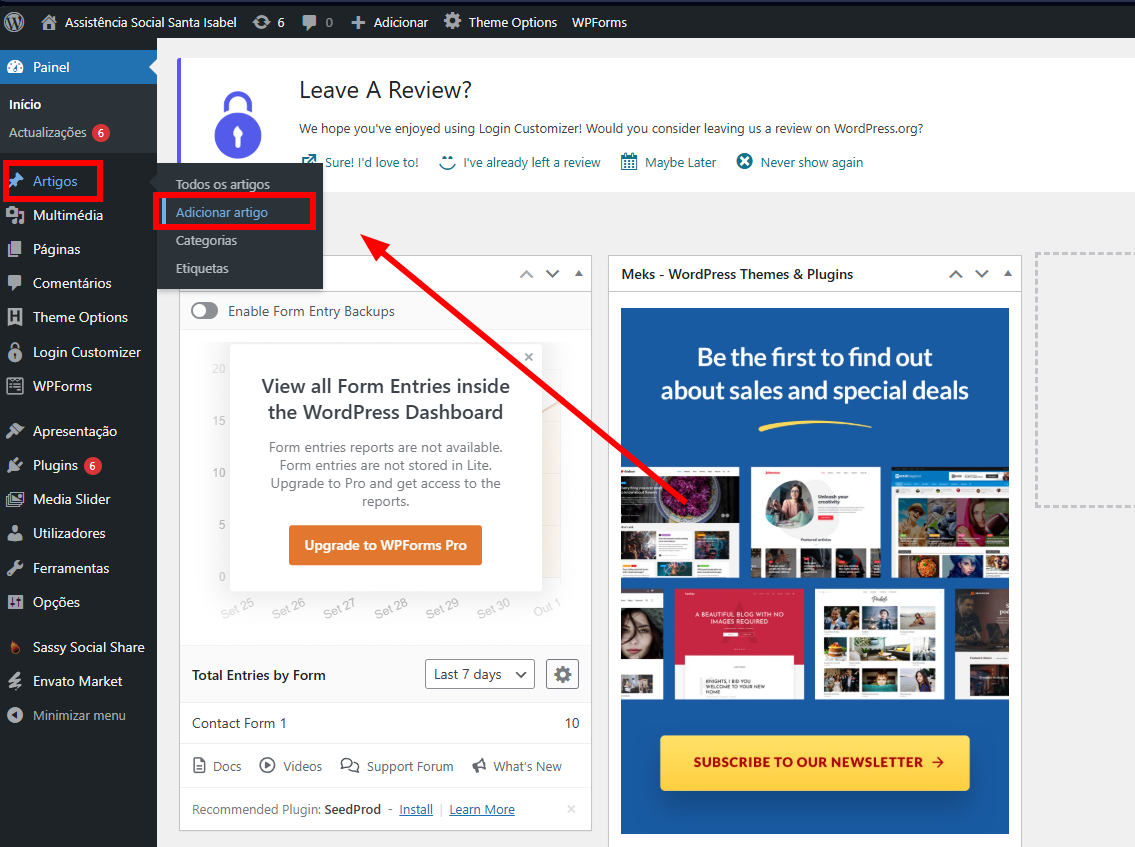Select the Login Customizer lock icon in sidebar

[x=15, y=352]
